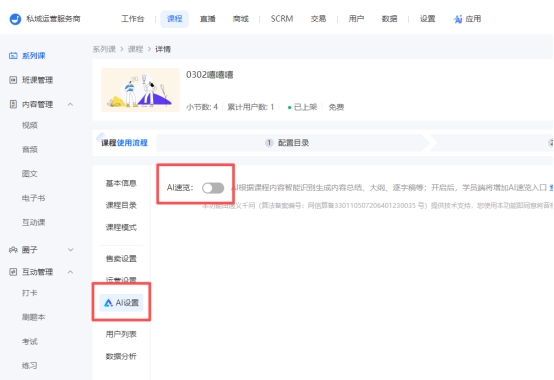Screen dimensions: 554x380
Task: Switch to 用户列表 tab
Action: 121,334
